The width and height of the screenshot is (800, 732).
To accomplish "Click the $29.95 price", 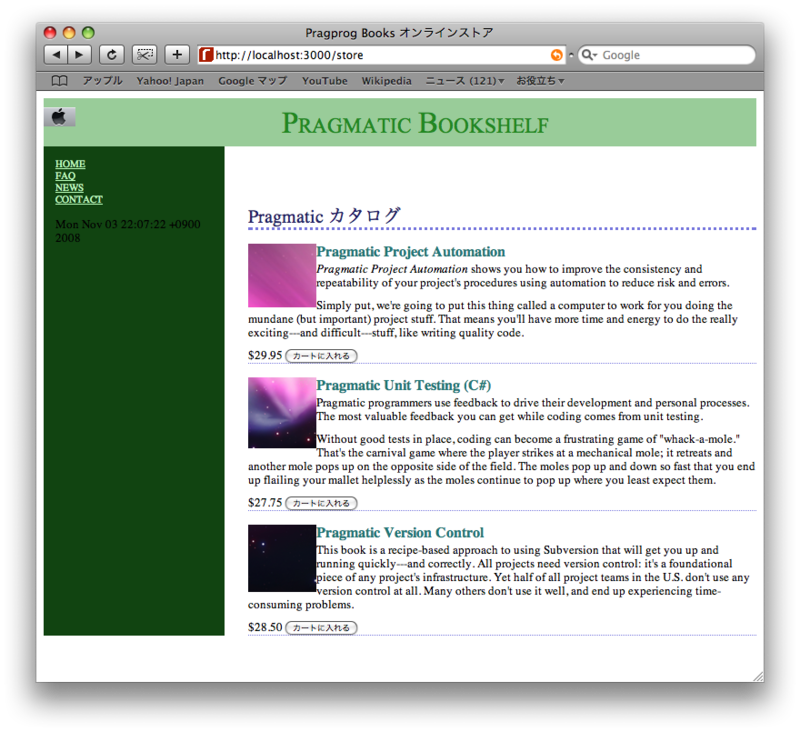I will [x=265, y=356].
